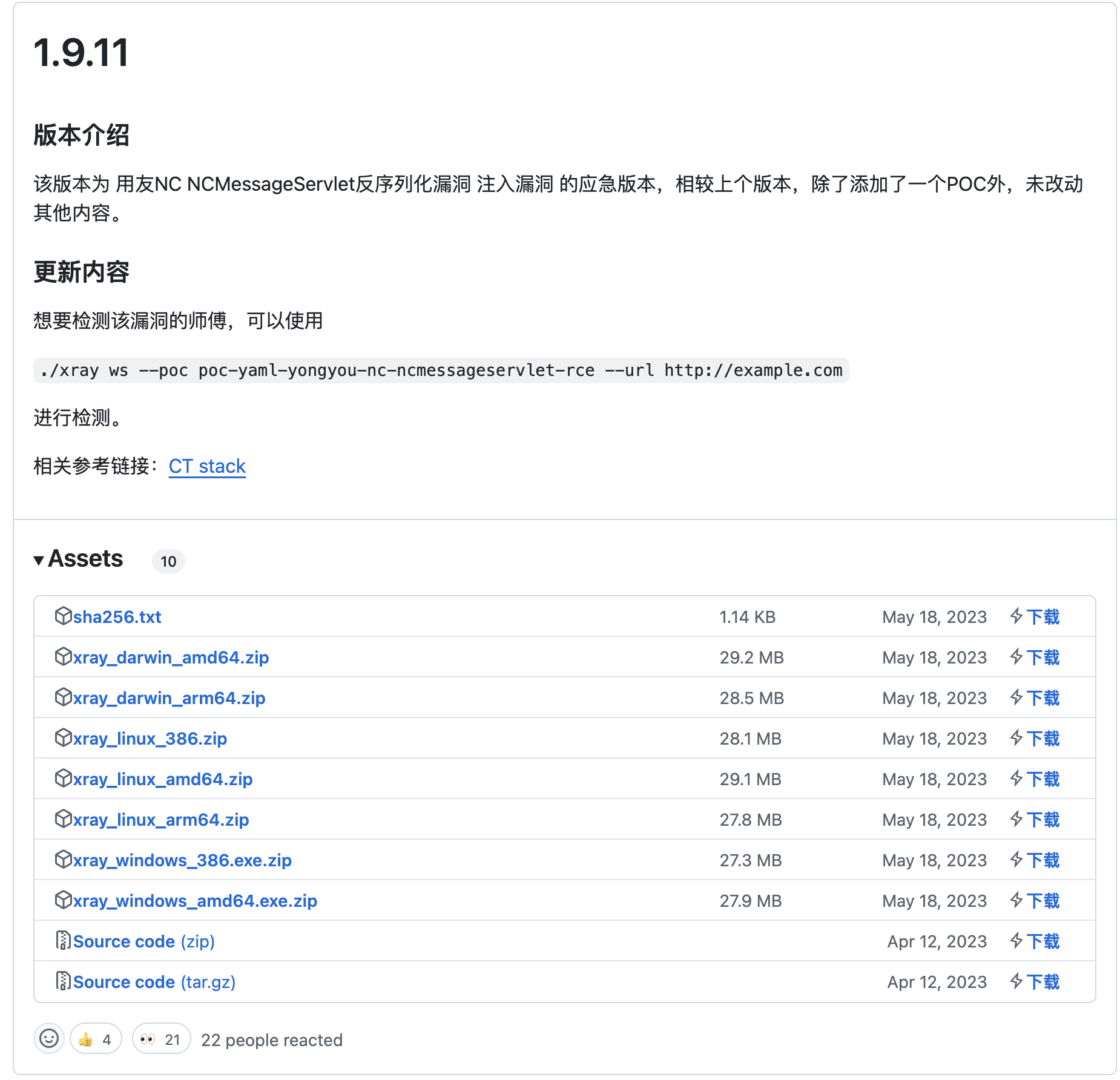This screenshot has width=1120, height=1080.
Task: Click the xray ws command code snippet
Action: (x=441, y=370)
